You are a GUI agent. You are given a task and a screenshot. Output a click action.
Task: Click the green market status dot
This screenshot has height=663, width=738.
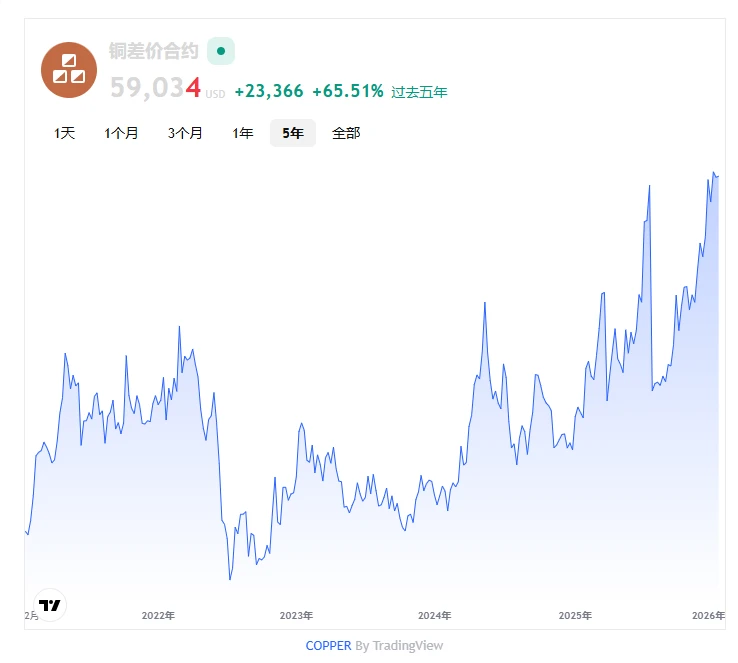pos(221,51)
